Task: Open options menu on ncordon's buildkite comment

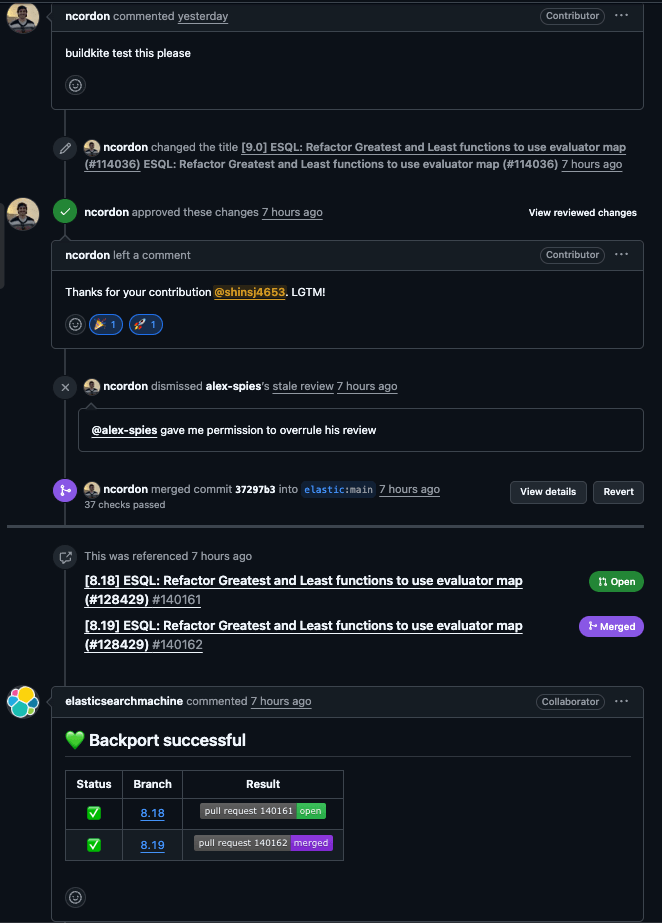Action: coord(622,16)
